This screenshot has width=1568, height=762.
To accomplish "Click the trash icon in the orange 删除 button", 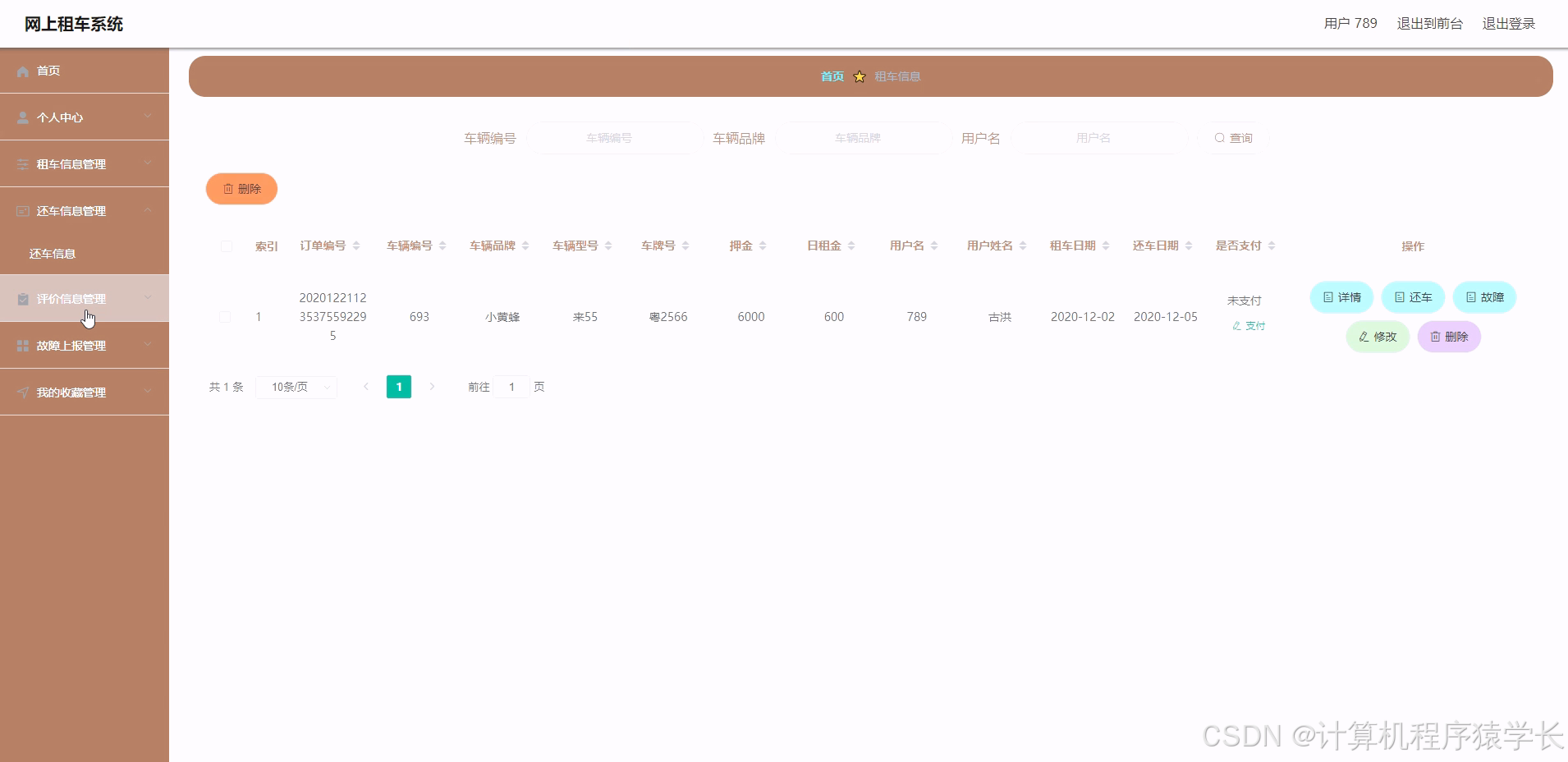I will [228, 189].
